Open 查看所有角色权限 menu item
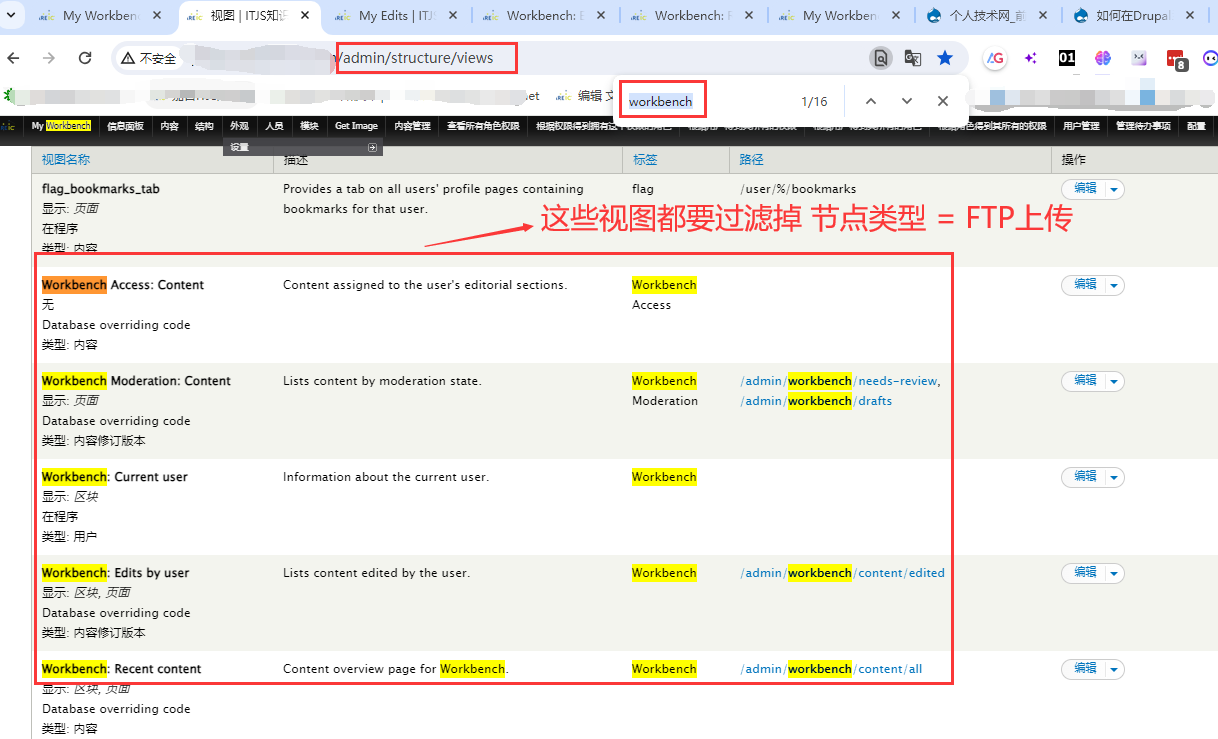The height and width of the screenshot is (739, 1218). click(x=483, y=126)
